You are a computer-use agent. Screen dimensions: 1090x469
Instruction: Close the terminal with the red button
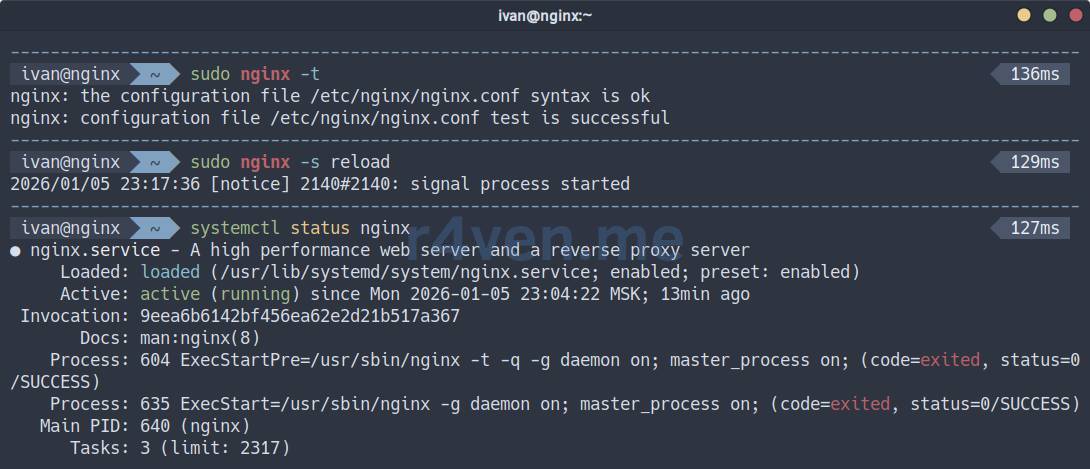coord(1074,15)
